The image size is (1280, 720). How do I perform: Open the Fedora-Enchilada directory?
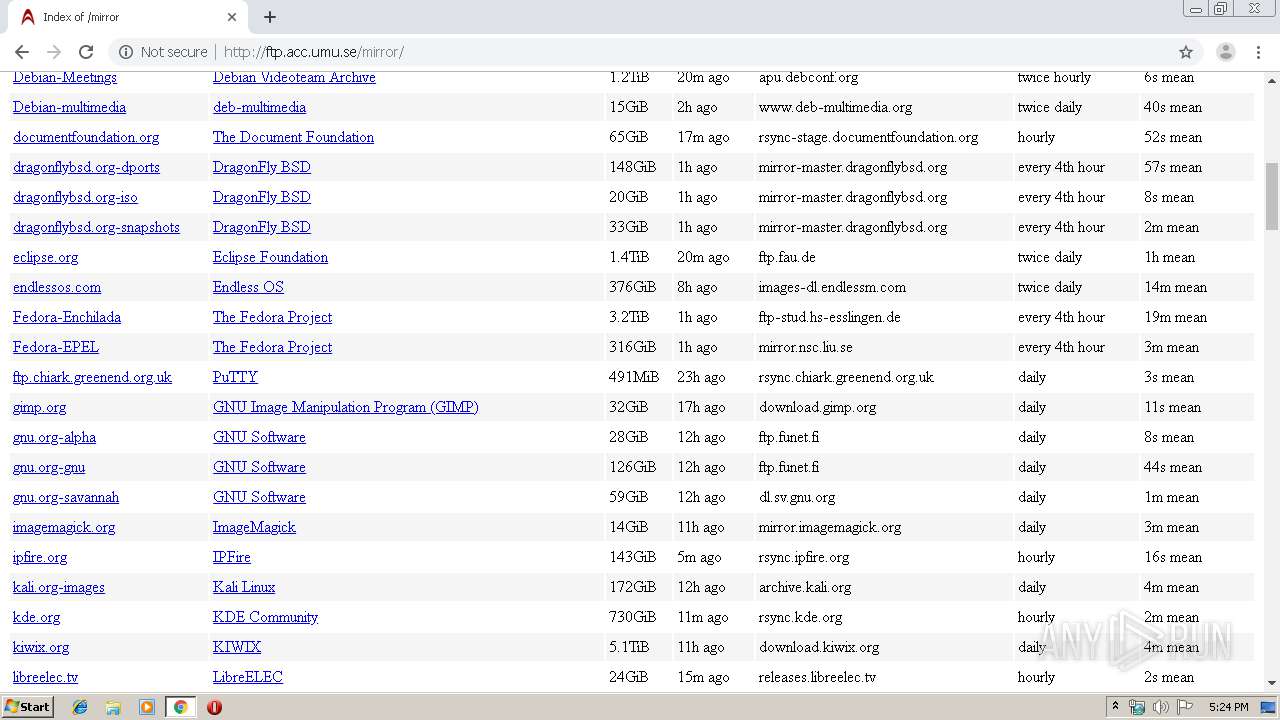click(x=67, y=317)
